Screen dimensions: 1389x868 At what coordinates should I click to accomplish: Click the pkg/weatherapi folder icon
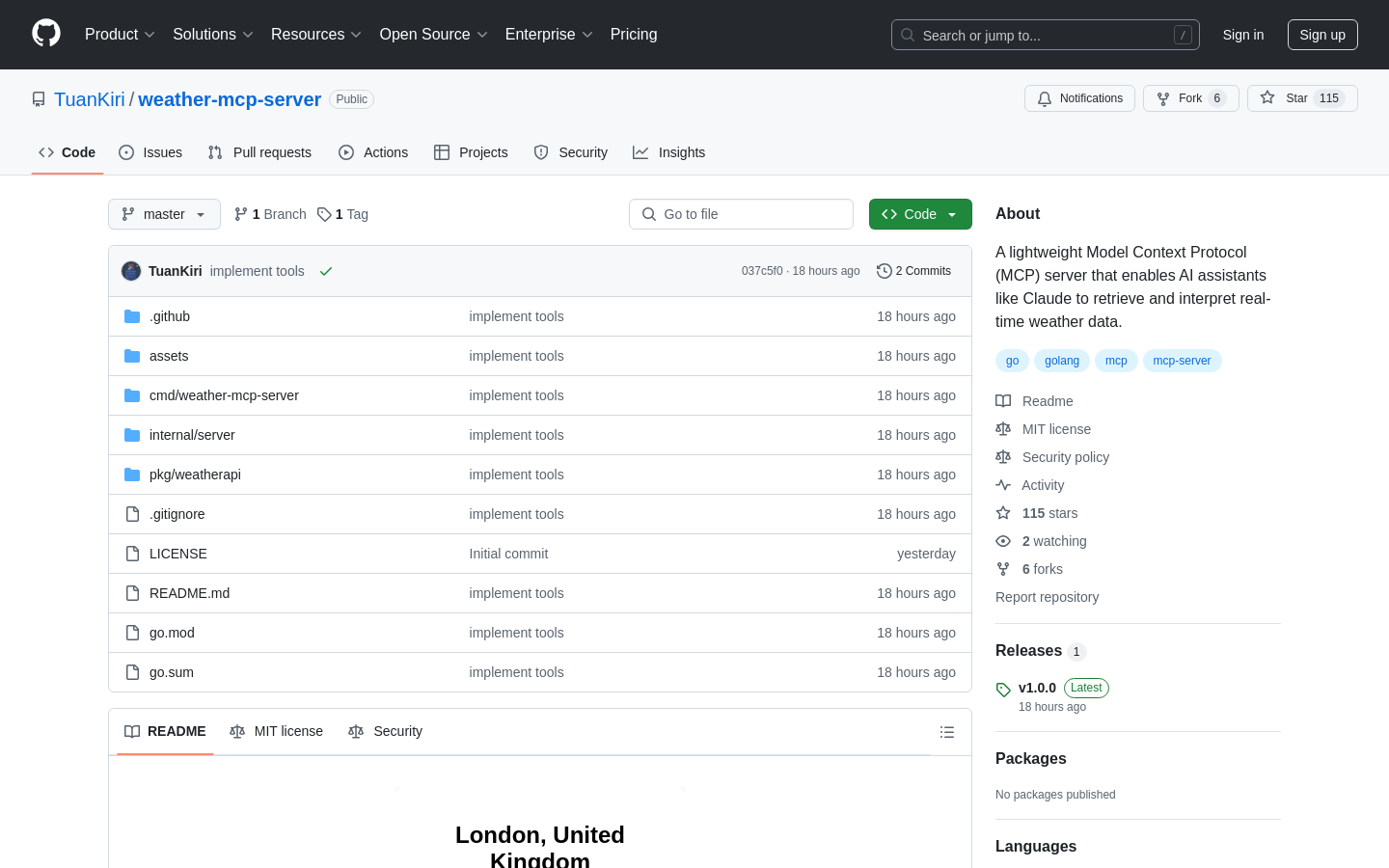pos(132,475)
